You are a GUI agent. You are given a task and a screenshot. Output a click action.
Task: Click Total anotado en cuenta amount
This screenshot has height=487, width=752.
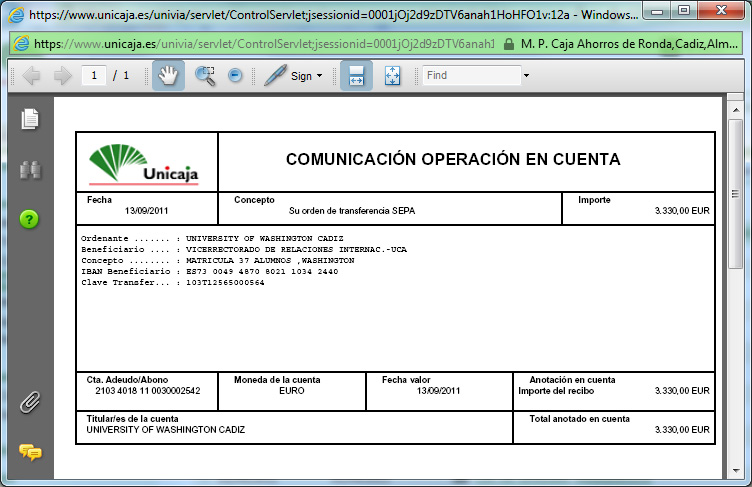tap(682, 429)
